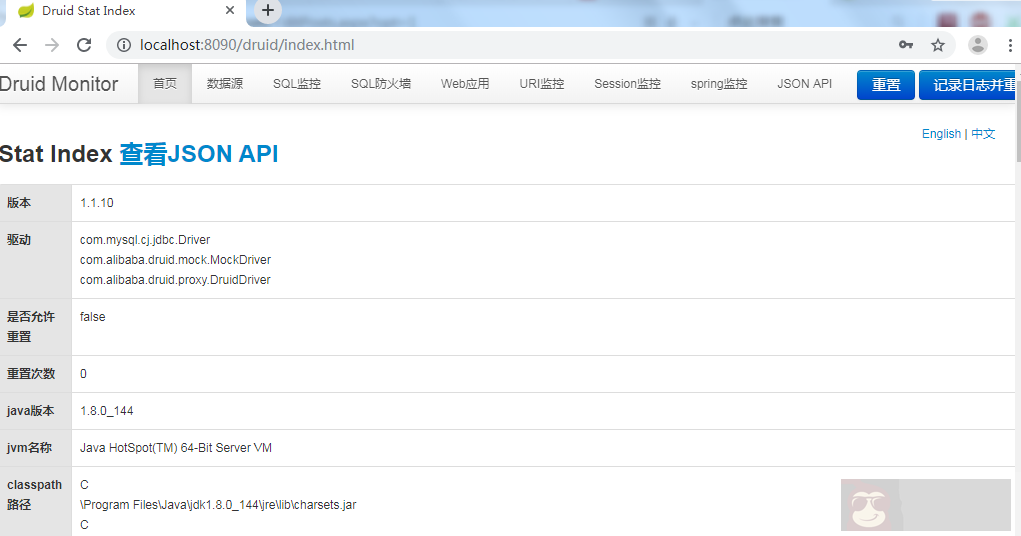Select java version 1.8.0_144 value
Screen dimensions: 1021x536
tap(107, 411)
